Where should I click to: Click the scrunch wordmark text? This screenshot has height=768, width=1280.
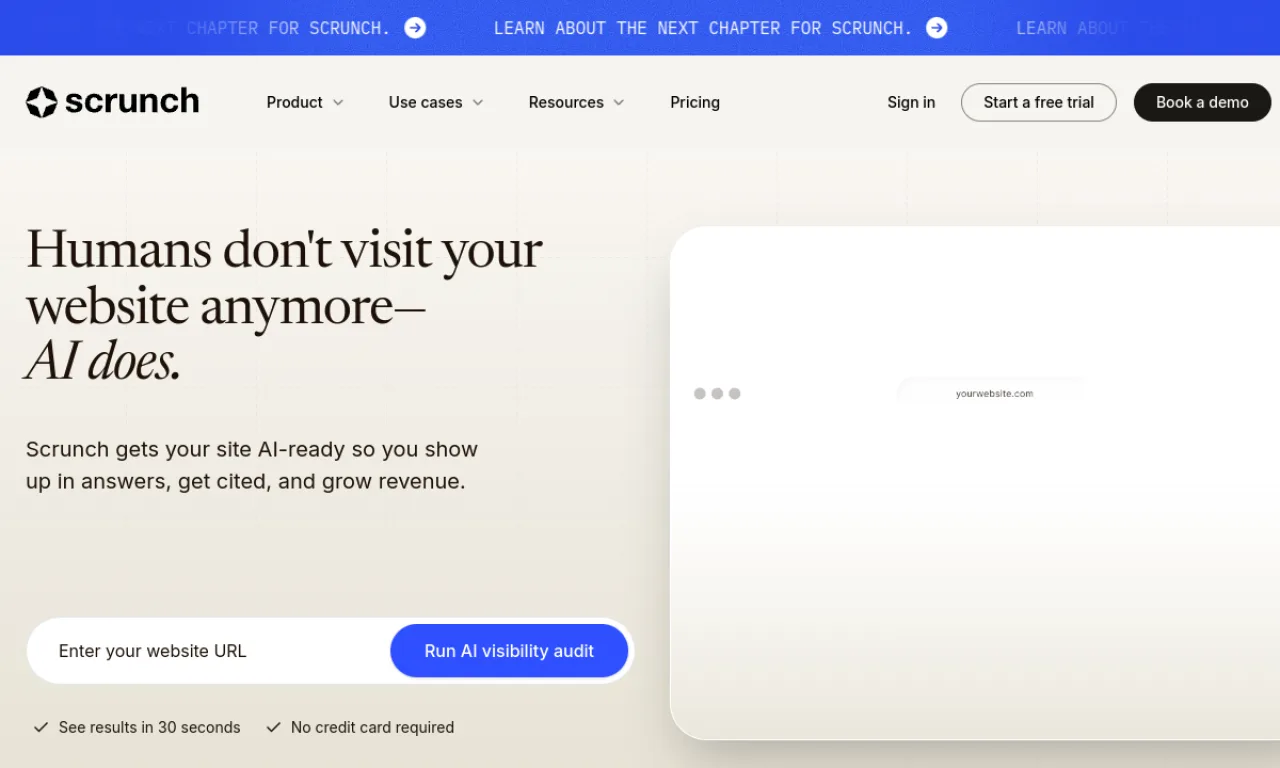[132, 102]
